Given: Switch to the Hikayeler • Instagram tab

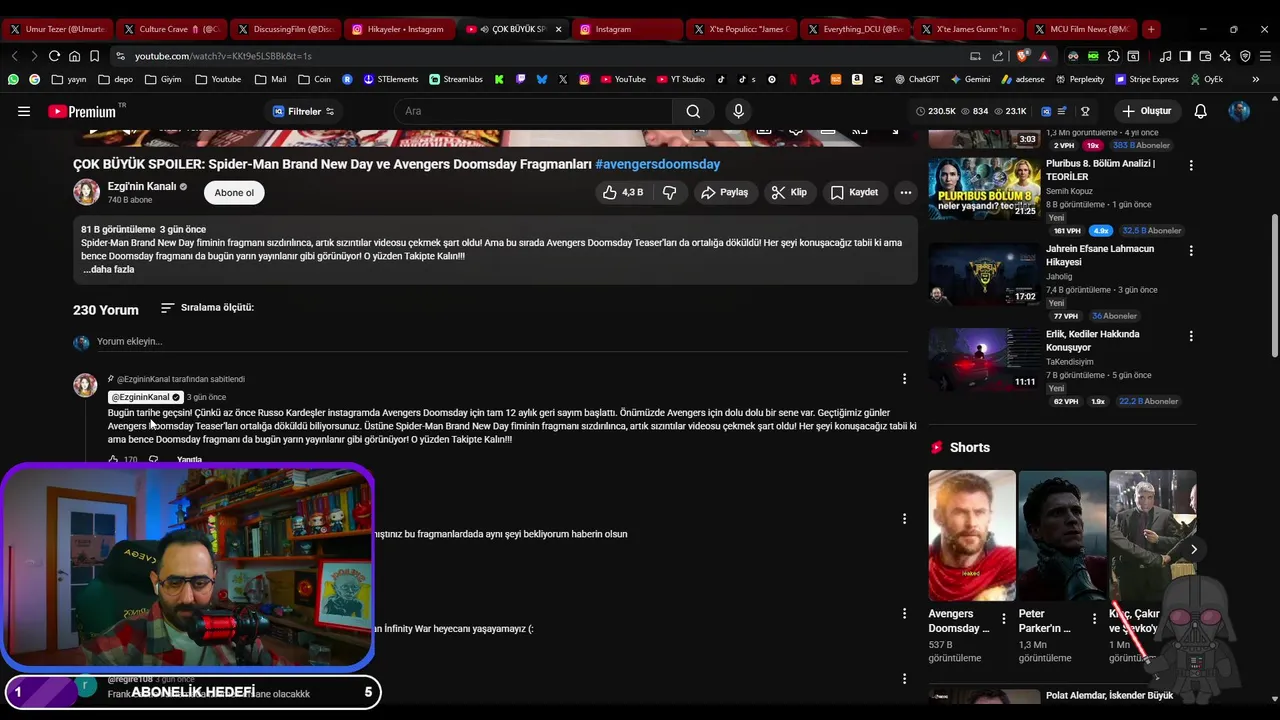Looking at the screenshot, I should (399, 29).
